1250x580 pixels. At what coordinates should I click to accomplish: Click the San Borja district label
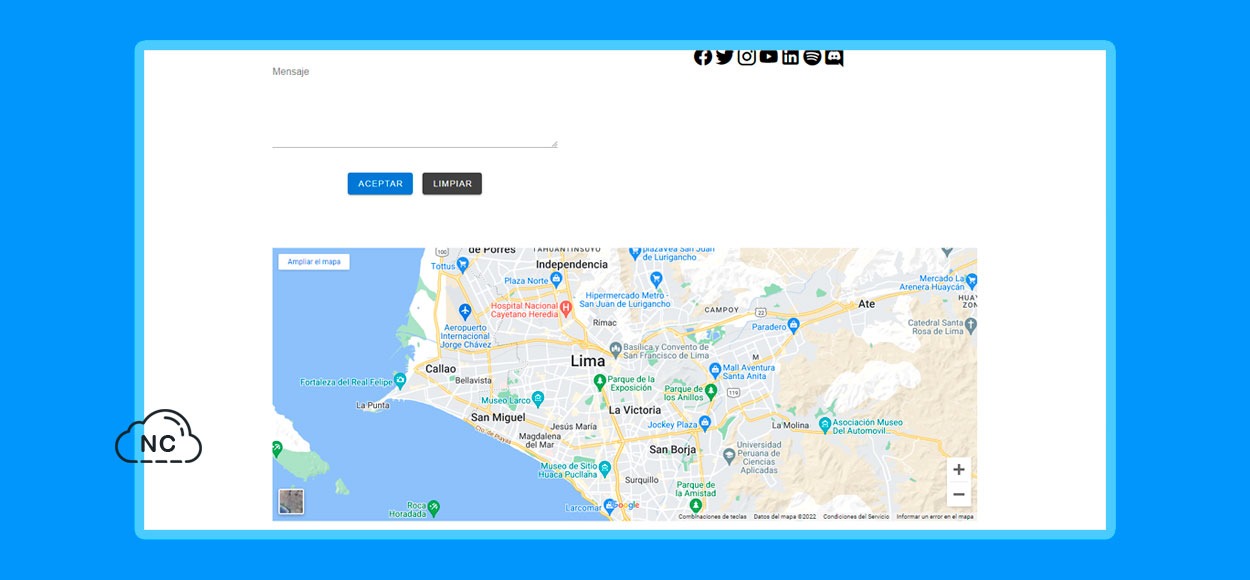point(672,450)
